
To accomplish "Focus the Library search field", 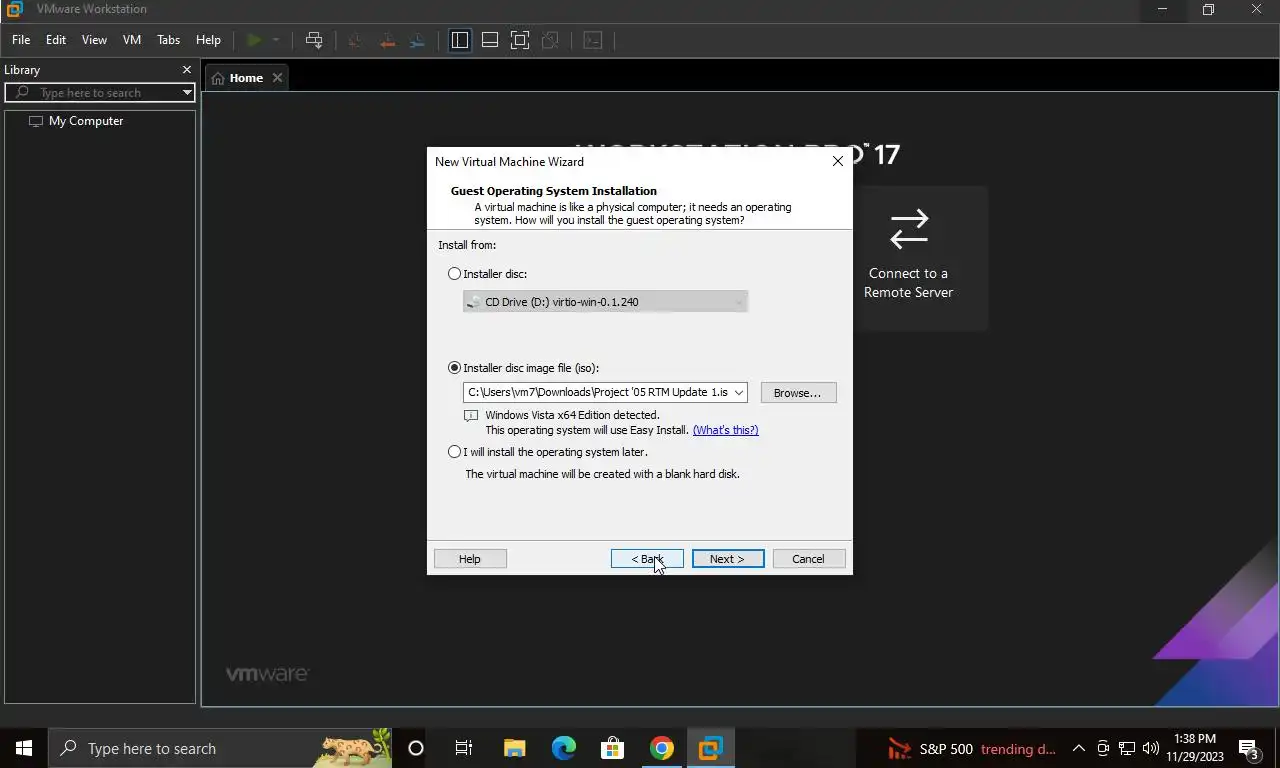I will click(x=100, y=93).
